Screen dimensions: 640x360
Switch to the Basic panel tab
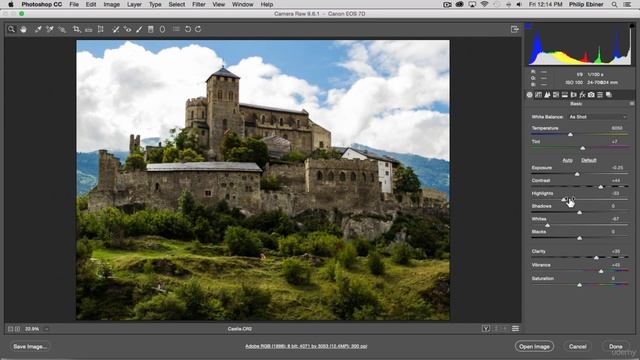(x=529, y=95)
